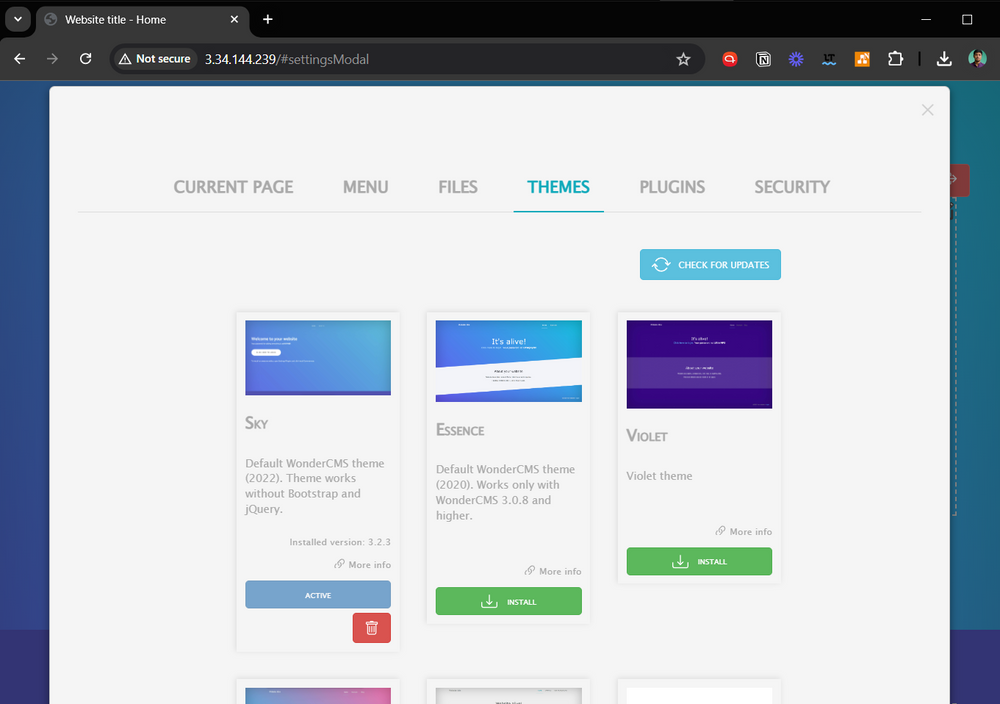Expand the tab search chevron
The width and height of the screenshot is (1000, 704).
(17, 19)
